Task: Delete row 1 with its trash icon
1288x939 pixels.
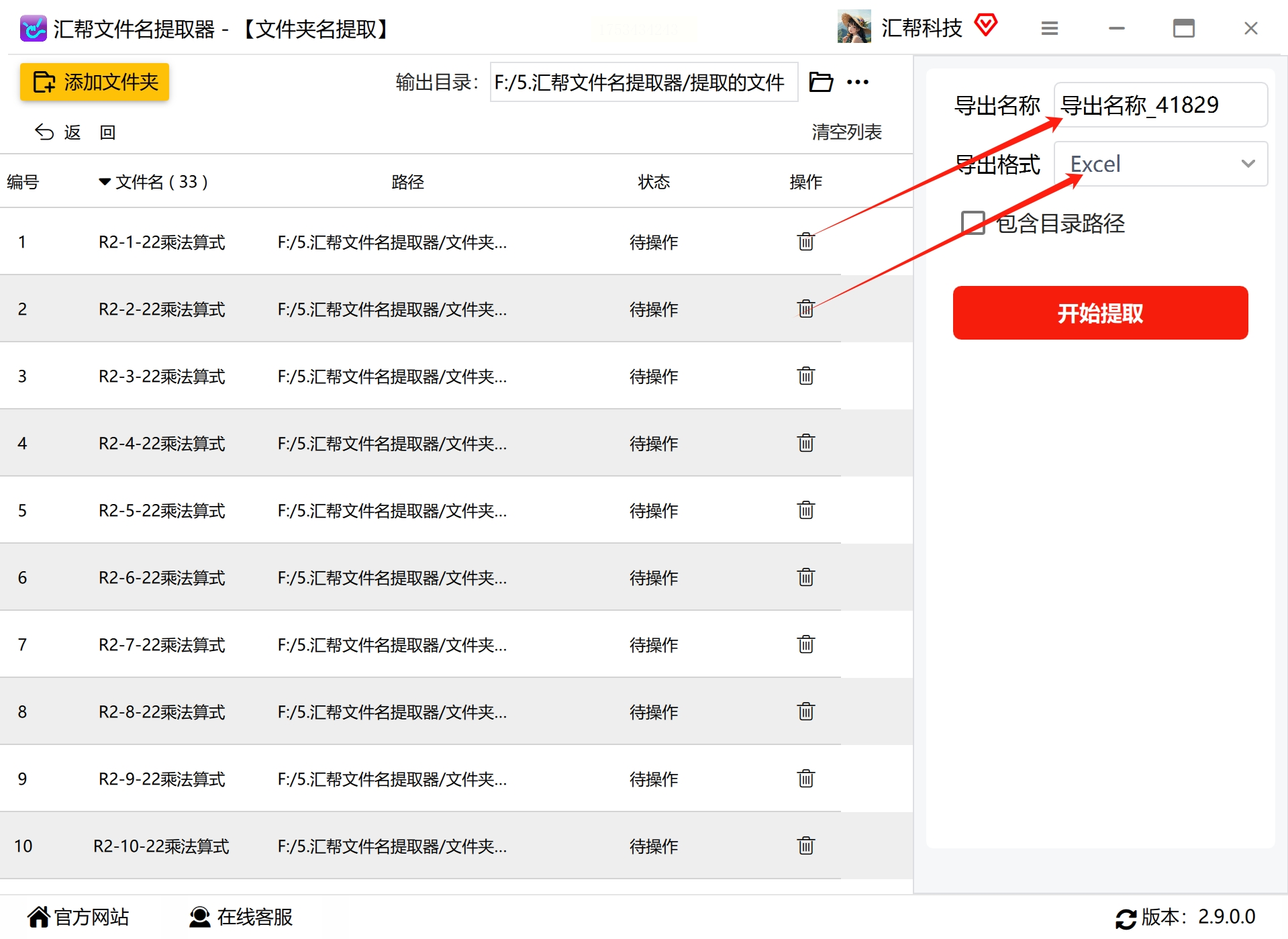Action: tap(805, 242)
